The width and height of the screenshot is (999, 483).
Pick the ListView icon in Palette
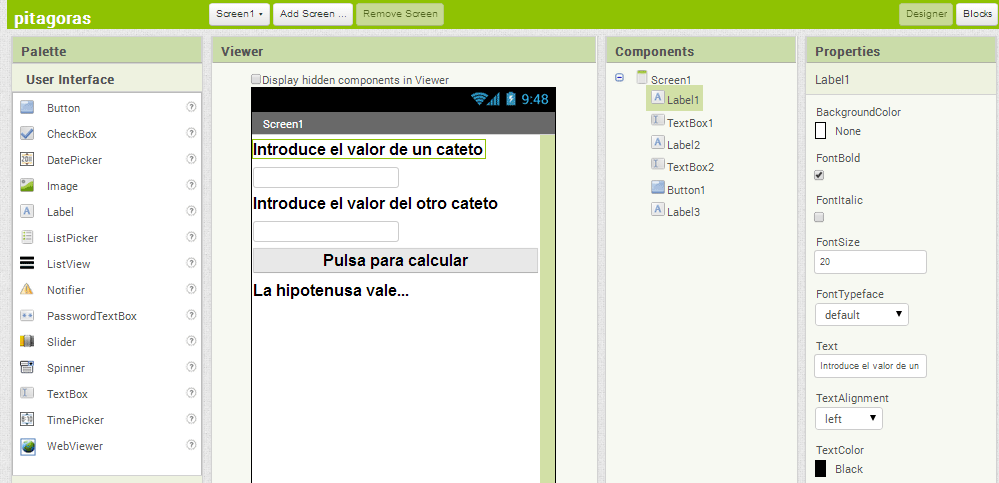[27, 264]
